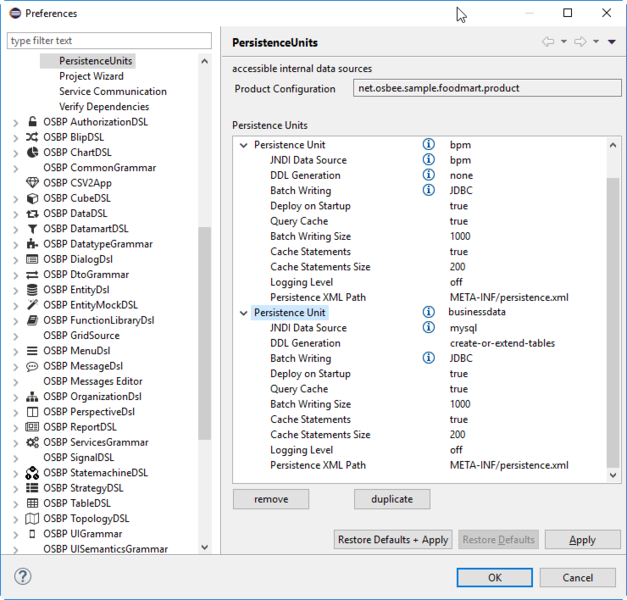Open the back history dropdown arrow

[564, 42]
